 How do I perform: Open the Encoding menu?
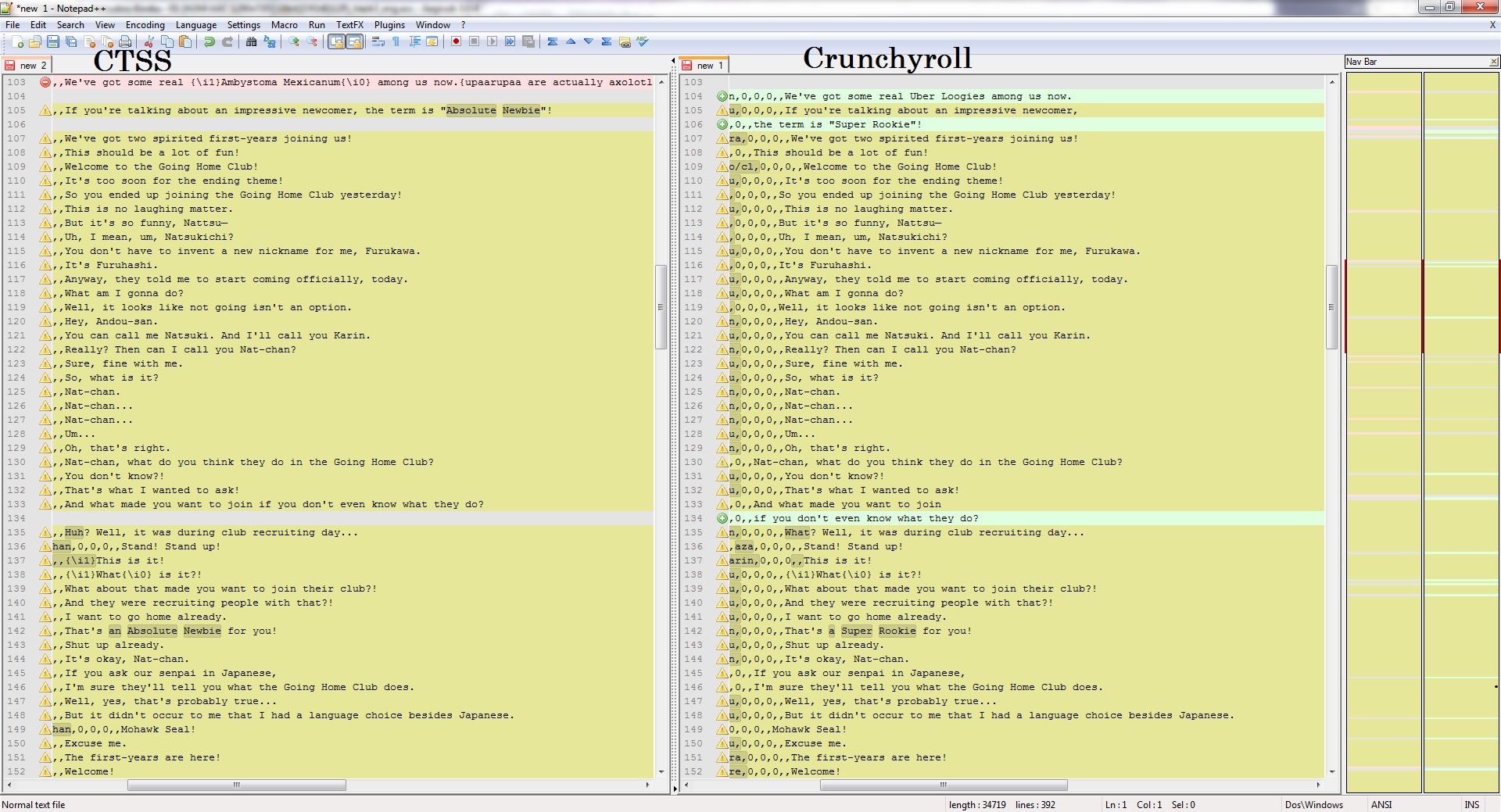pyautogui.click(x=145, y=25)
